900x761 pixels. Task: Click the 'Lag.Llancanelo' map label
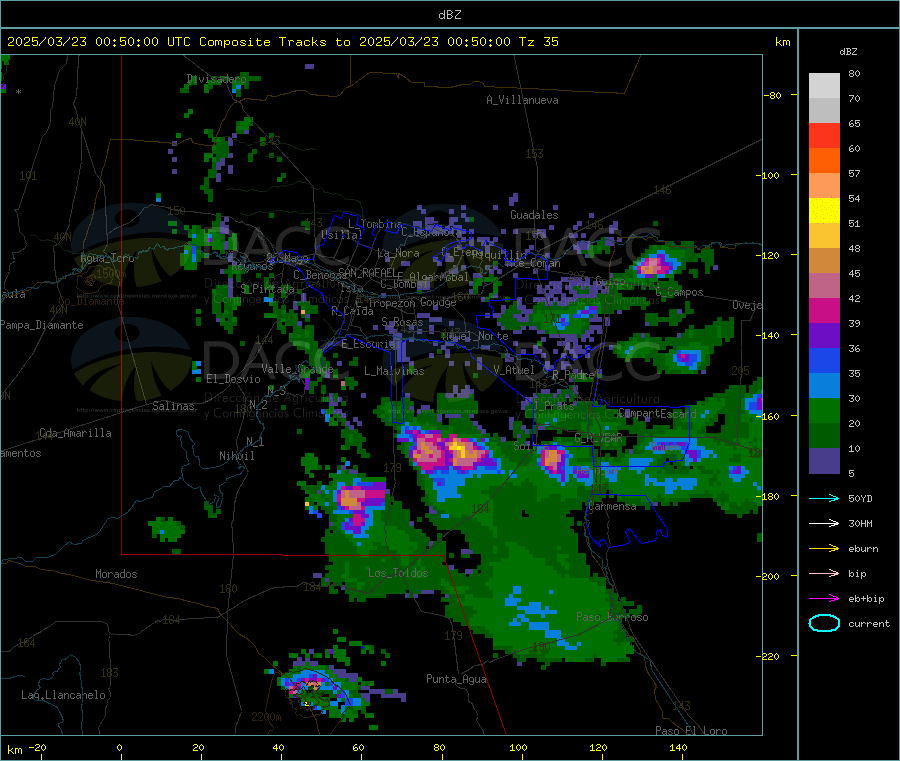pos(63,695)
